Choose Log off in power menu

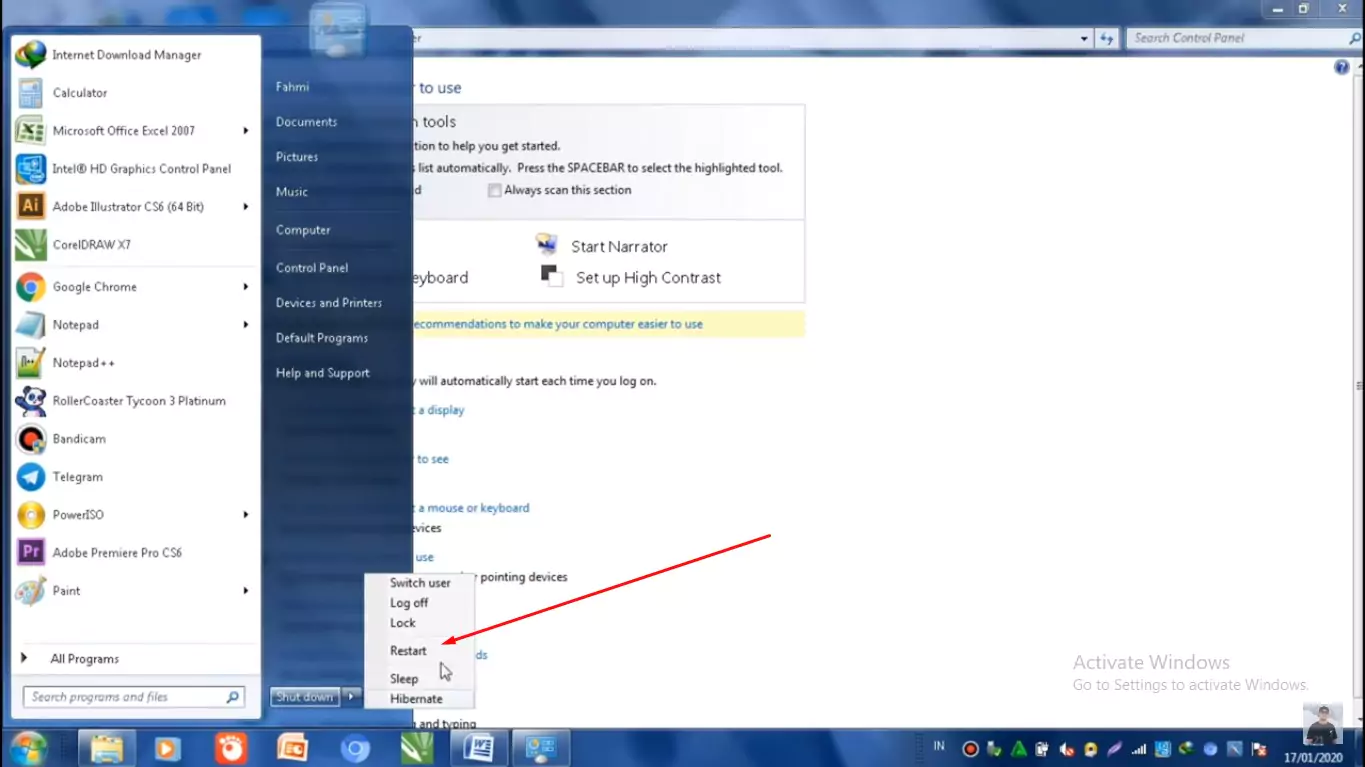pyautogui.click(x=419, y=603)
